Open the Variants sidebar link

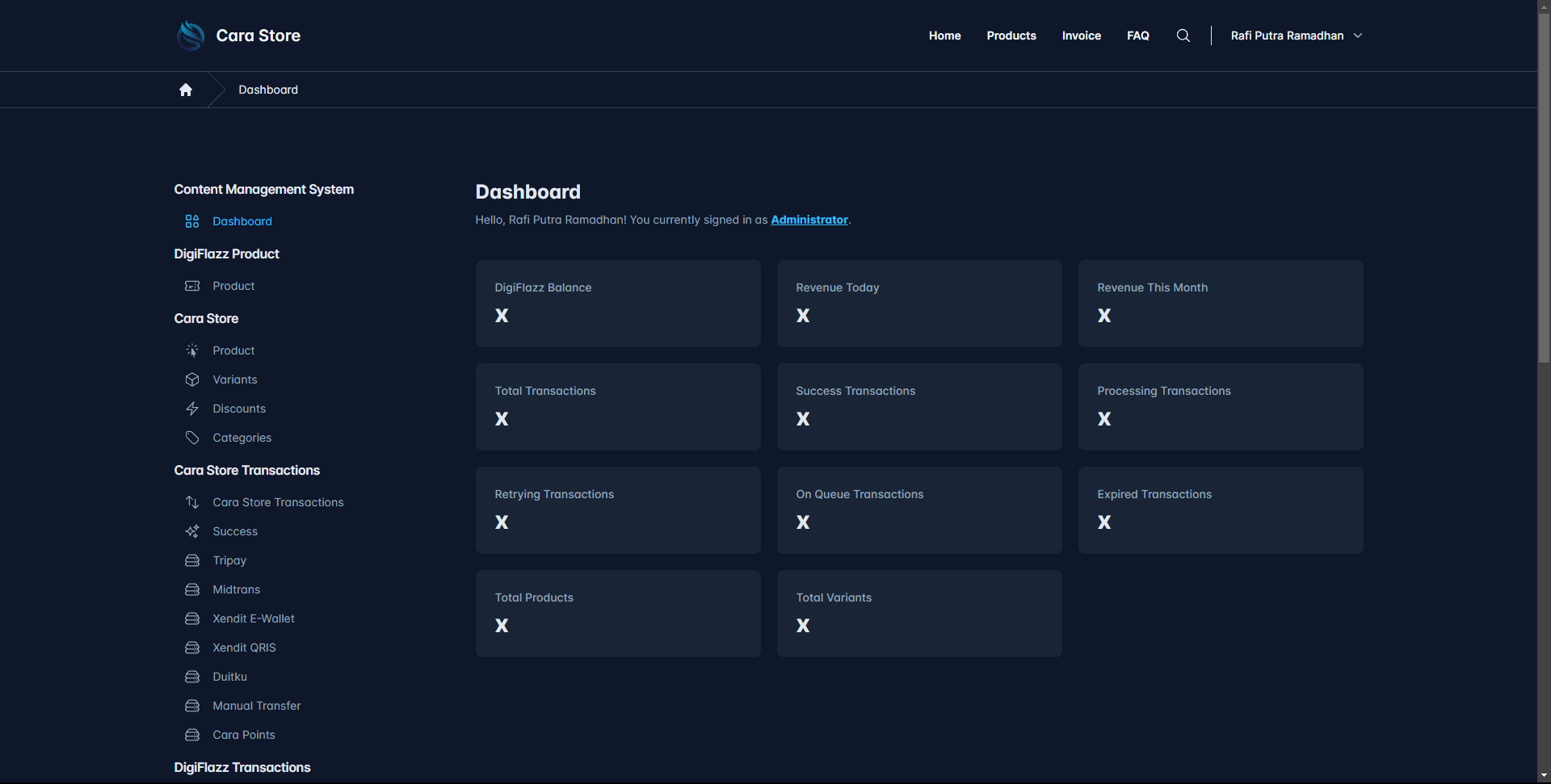coord(235,379)
